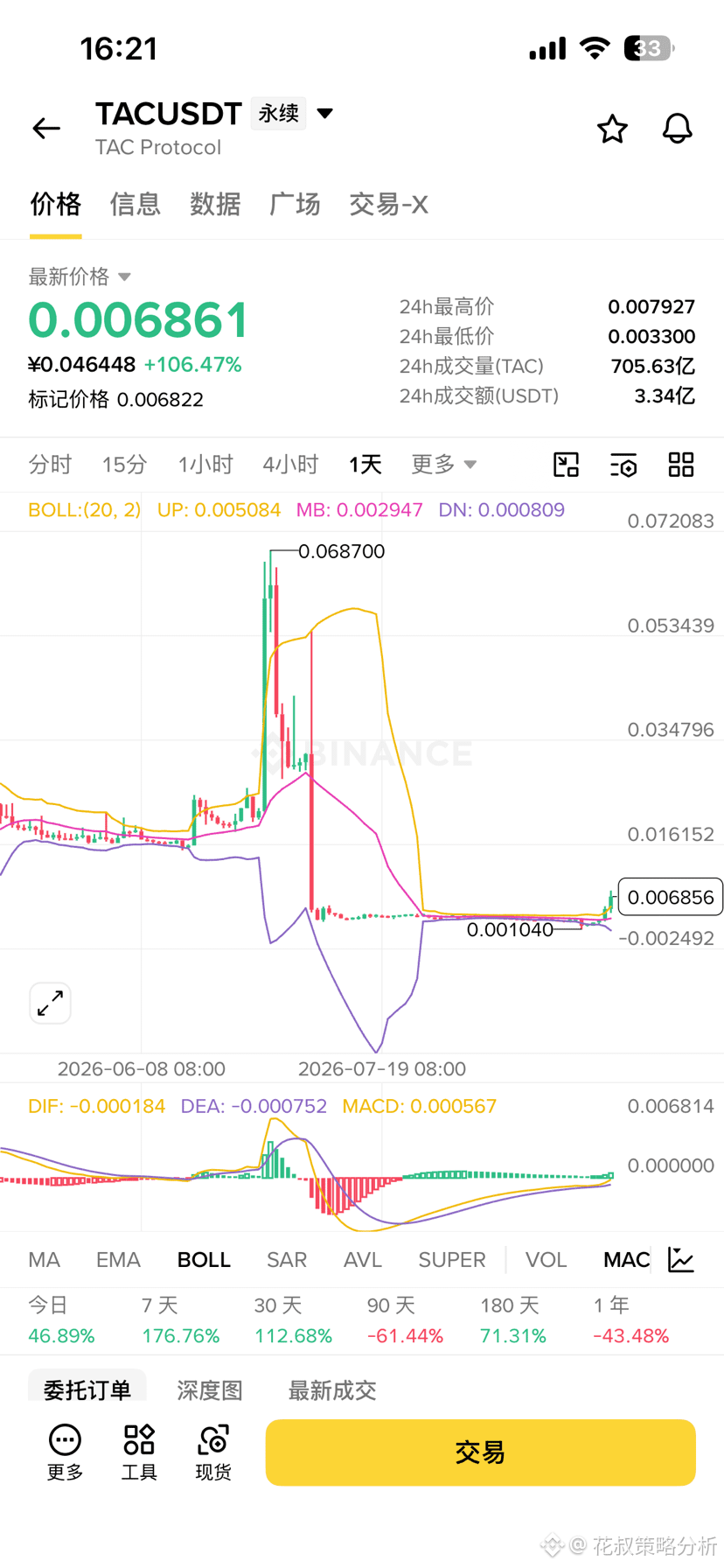This screenshot has height=1568, width=724.
Task: Open the 更多 timeframe dropdown
Action: pos(444,465)
